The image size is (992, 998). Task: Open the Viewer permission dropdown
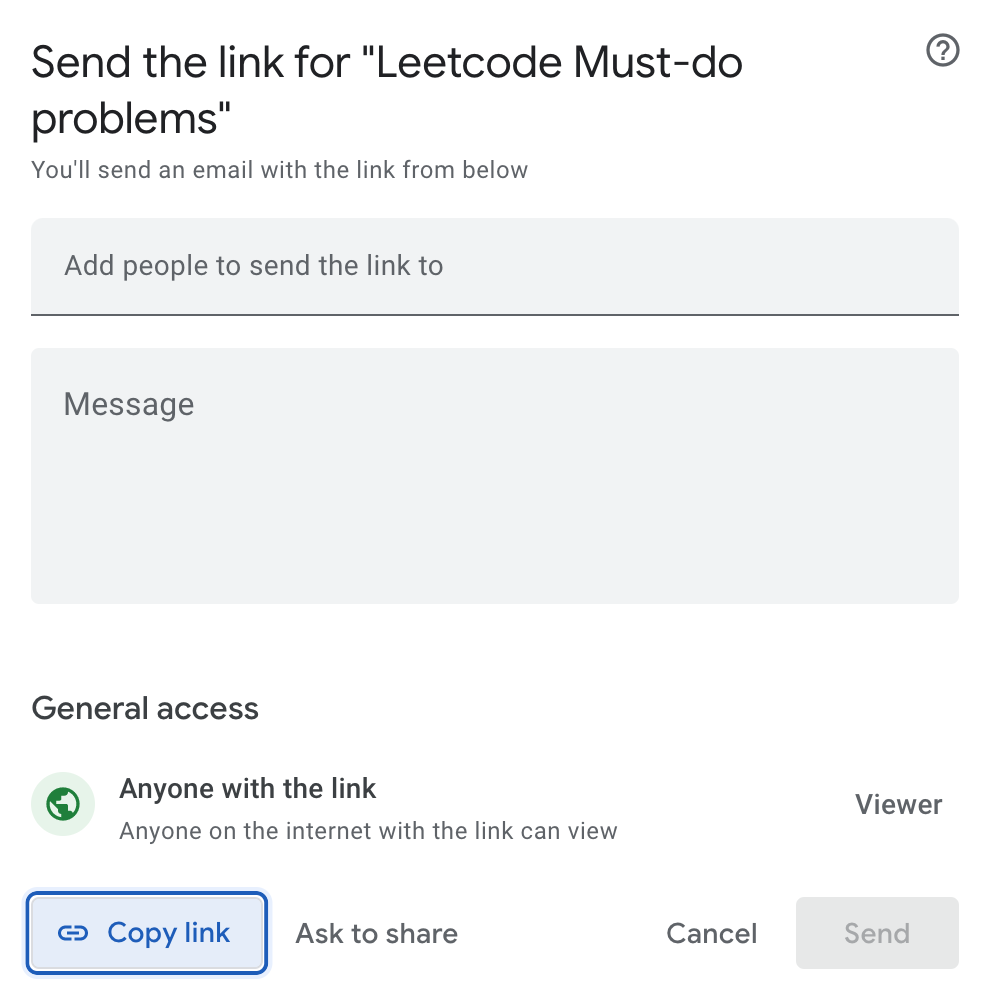click(x=897, y=804)
